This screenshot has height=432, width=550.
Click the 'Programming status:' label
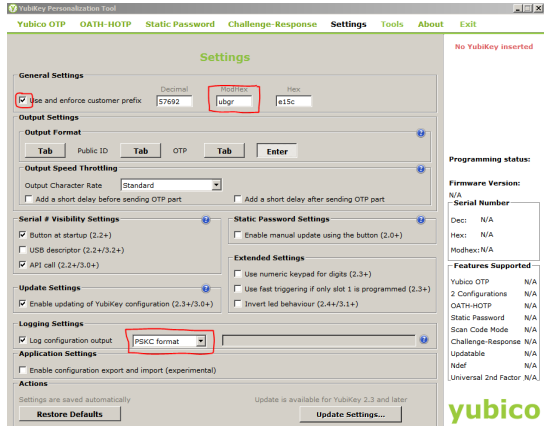(490, 160)
